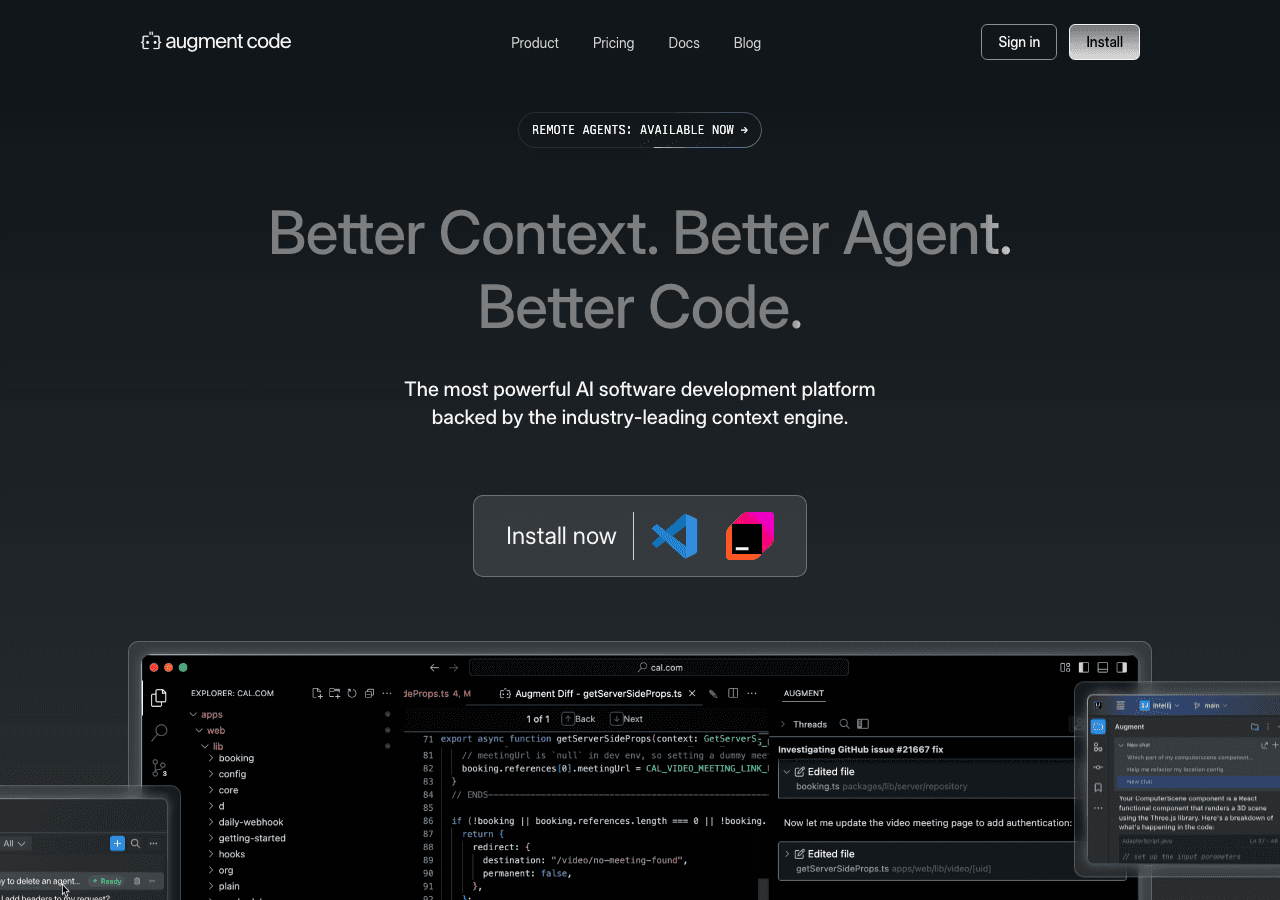Open the Pricing menu item
1280x900 pixels.
[x=613, y=43]
